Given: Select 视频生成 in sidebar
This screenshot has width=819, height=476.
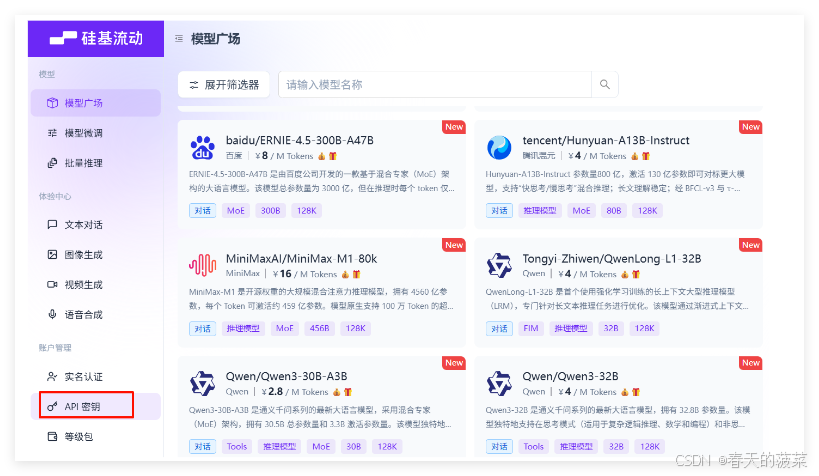Looking at the screenshot, I should (96, 285).
